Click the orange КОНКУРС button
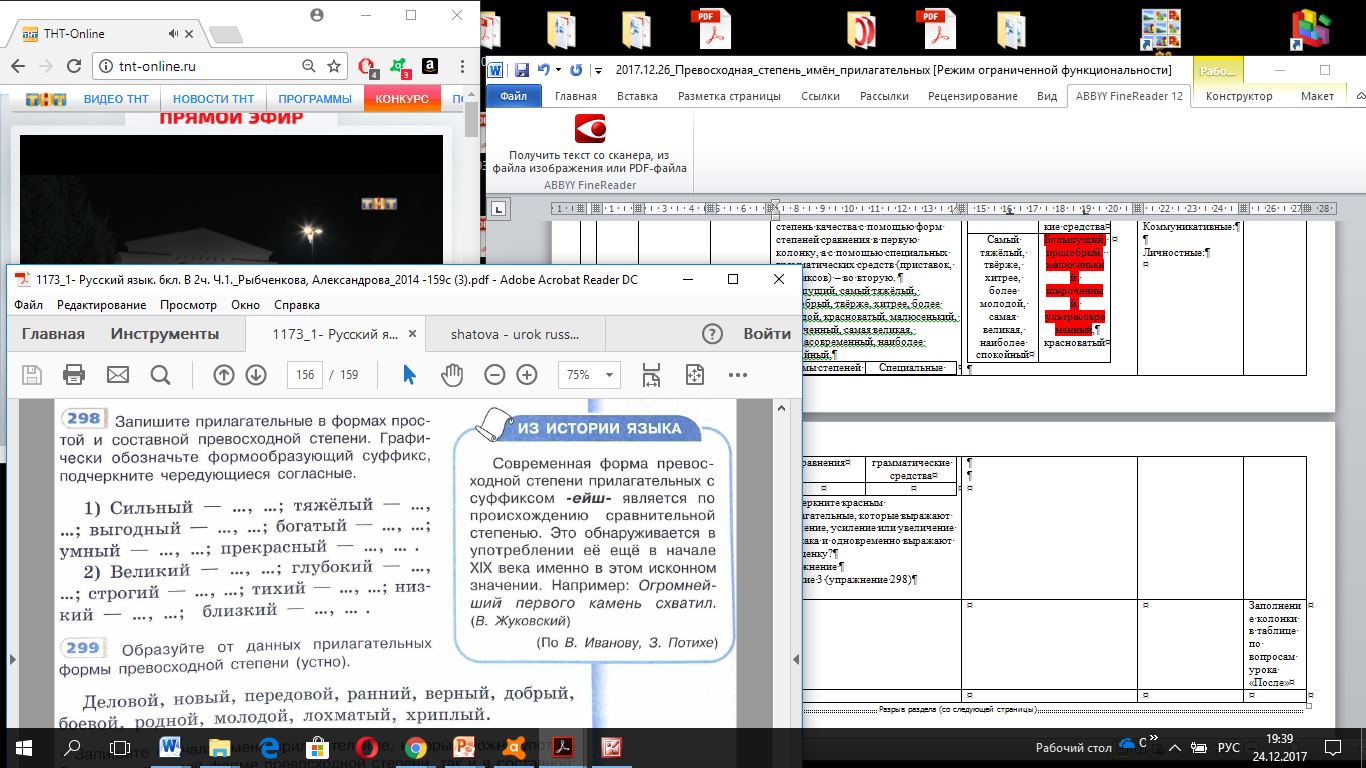The height and width of the screenshot is (768, 1366). pyautogui.click(x=402, y=99)
